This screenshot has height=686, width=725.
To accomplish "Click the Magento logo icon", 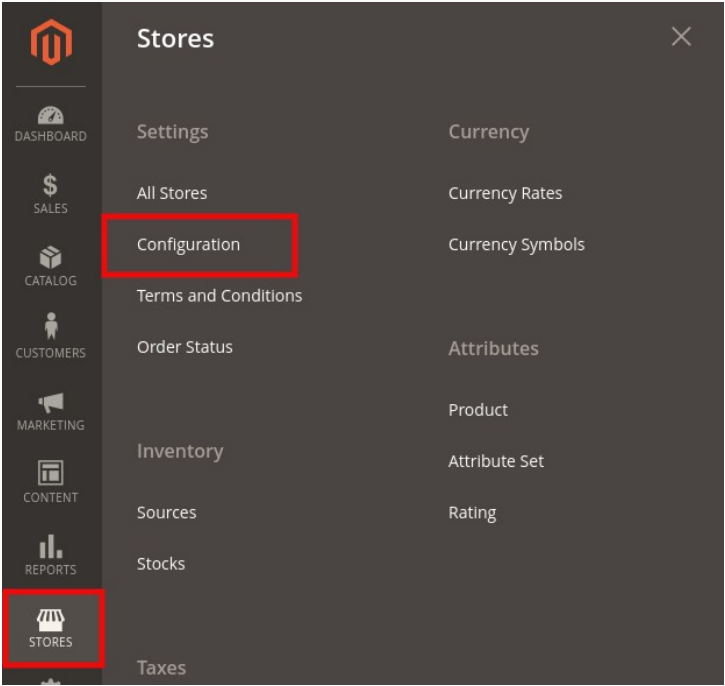I will point(51,43).
